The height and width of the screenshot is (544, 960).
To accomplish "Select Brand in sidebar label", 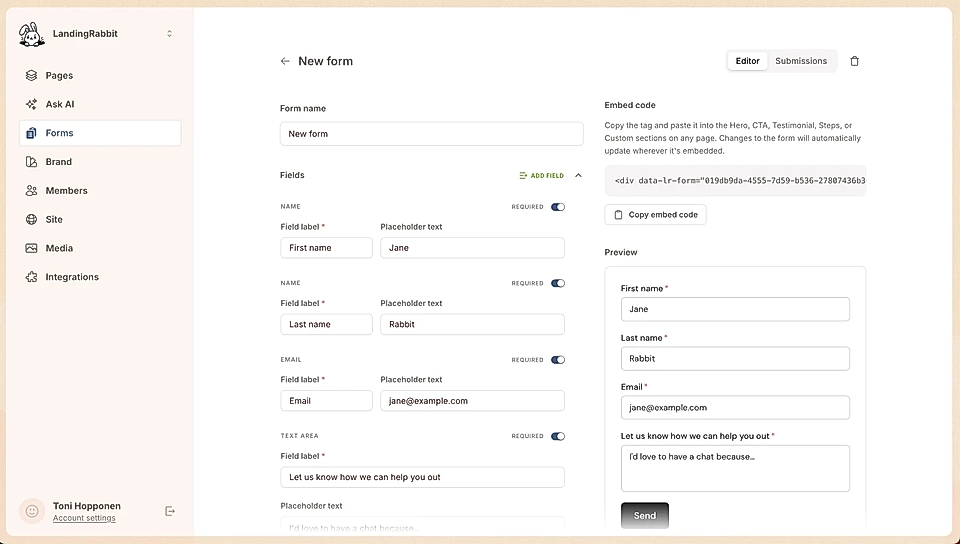I will pyautogui.click(x=59, y=162).
